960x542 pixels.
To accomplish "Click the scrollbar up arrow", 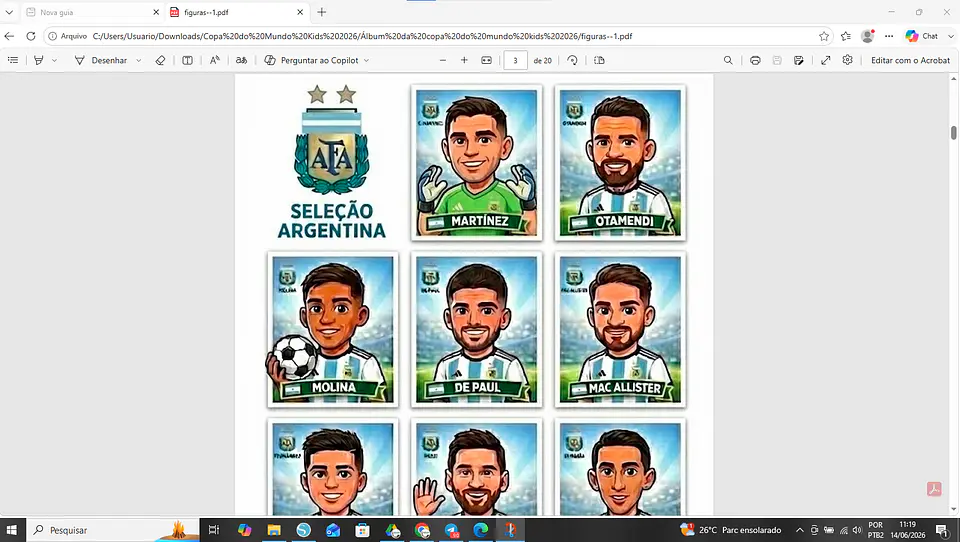I will tap(953, 79).
